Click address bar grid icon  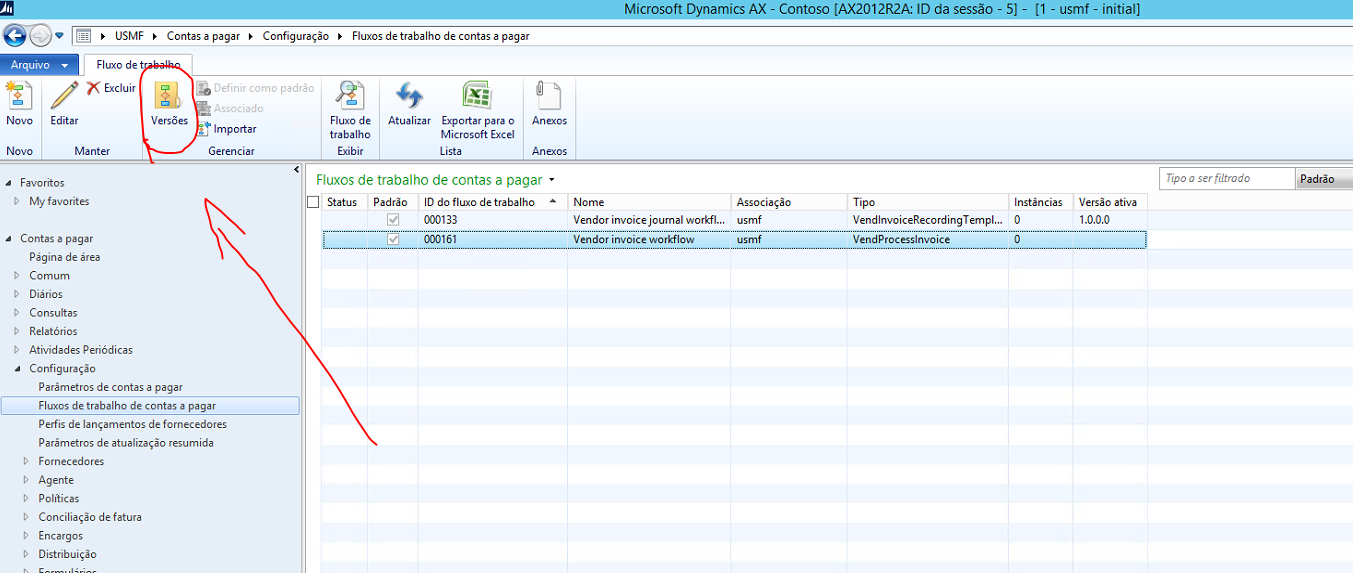click(84, 36)
